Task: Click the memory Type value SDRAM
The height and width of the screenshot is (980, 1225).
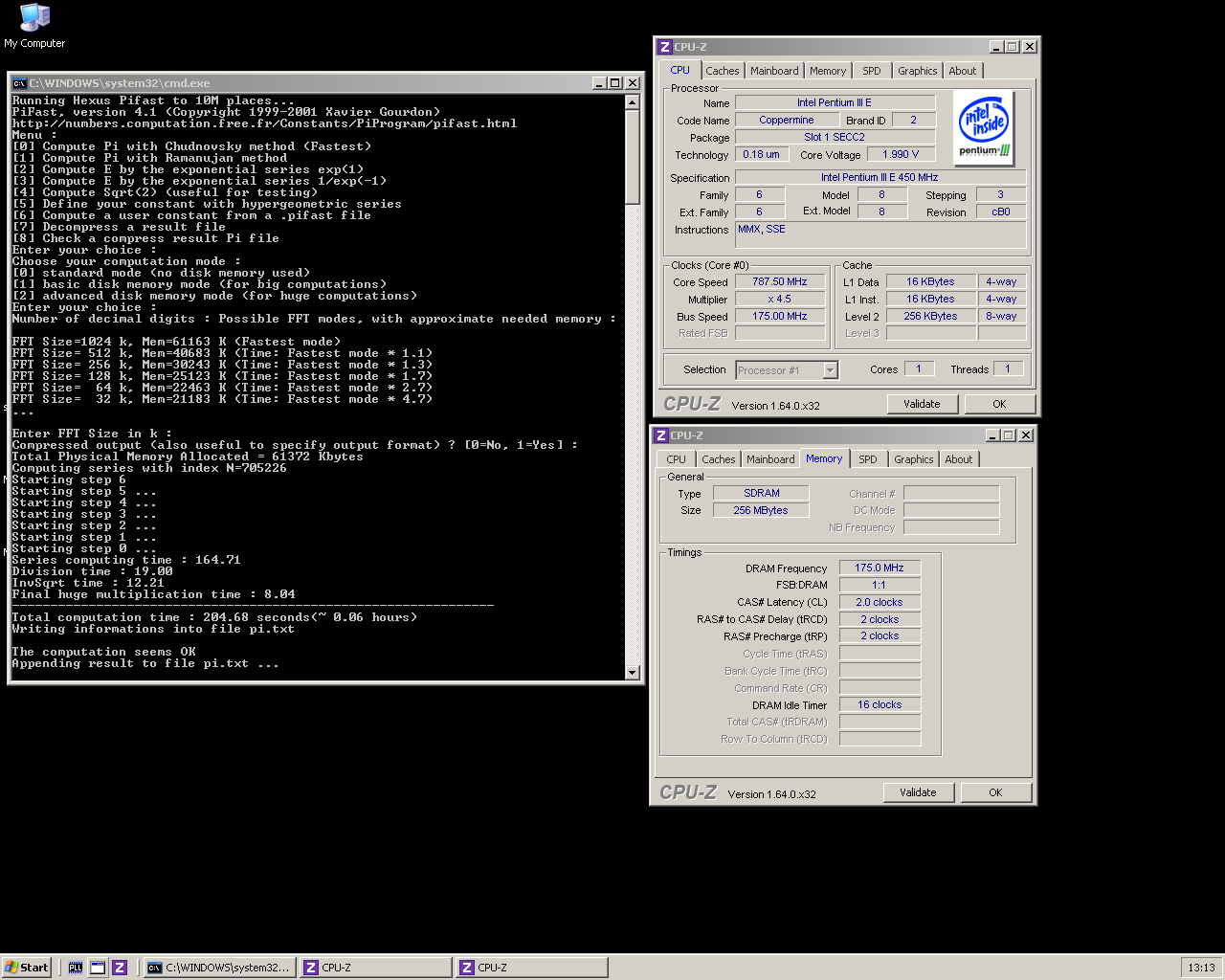Action: tap(762, 493)
